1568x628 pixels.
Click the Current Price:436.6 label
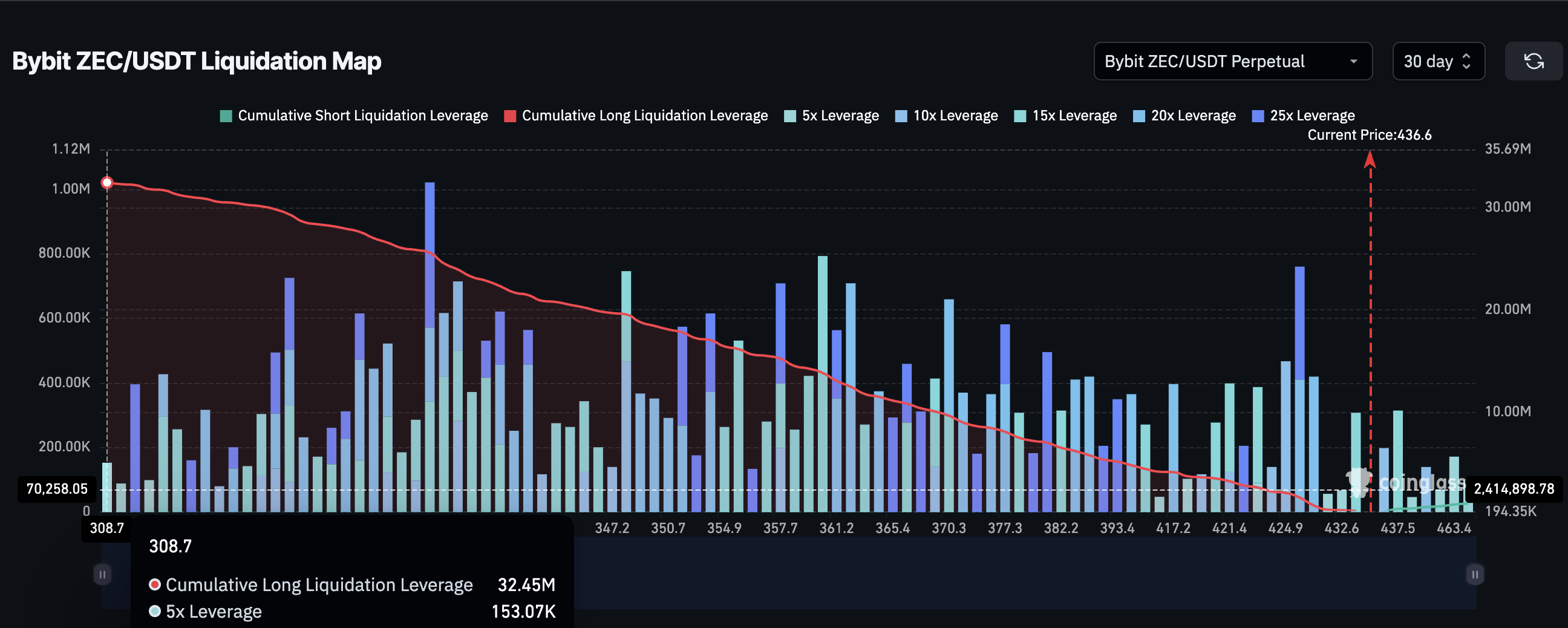pos(1370,135)
